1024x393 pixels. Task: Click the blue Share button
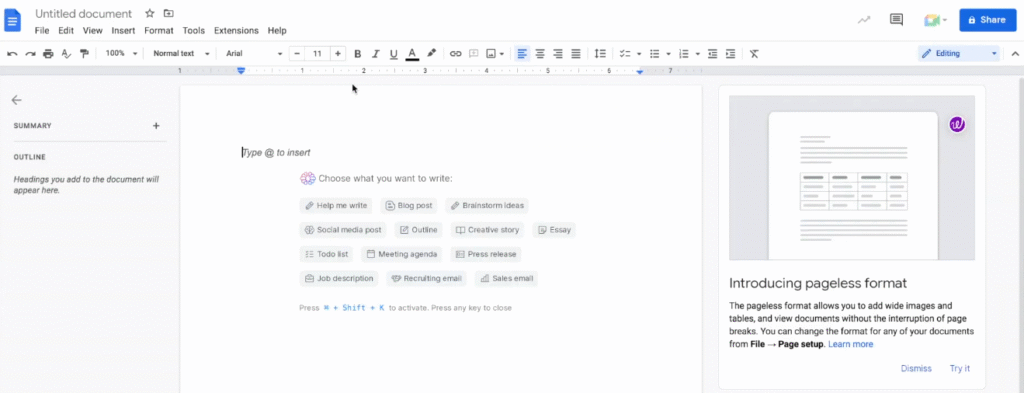tap(987, 20)
